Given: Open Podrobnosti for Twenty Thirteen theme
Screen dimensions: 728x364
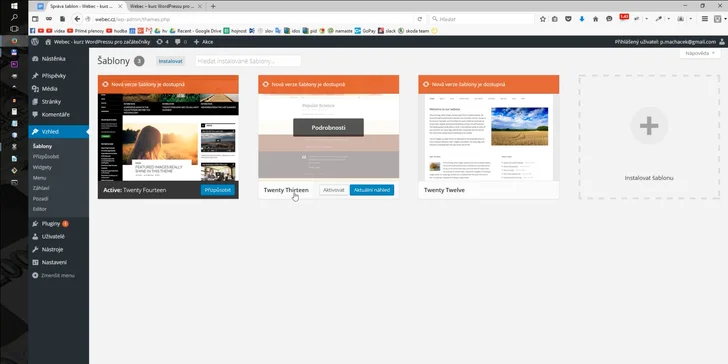Looking at the screenshot, I should coord(328,128).
